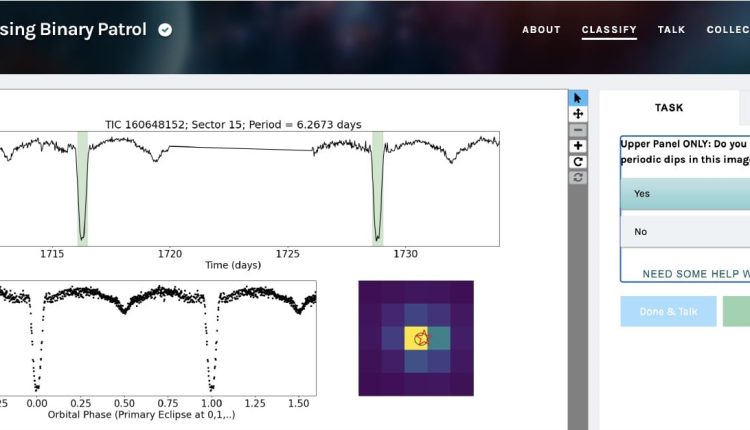Open the Talk section
750x430 pixels.
(x=671, y=30)
